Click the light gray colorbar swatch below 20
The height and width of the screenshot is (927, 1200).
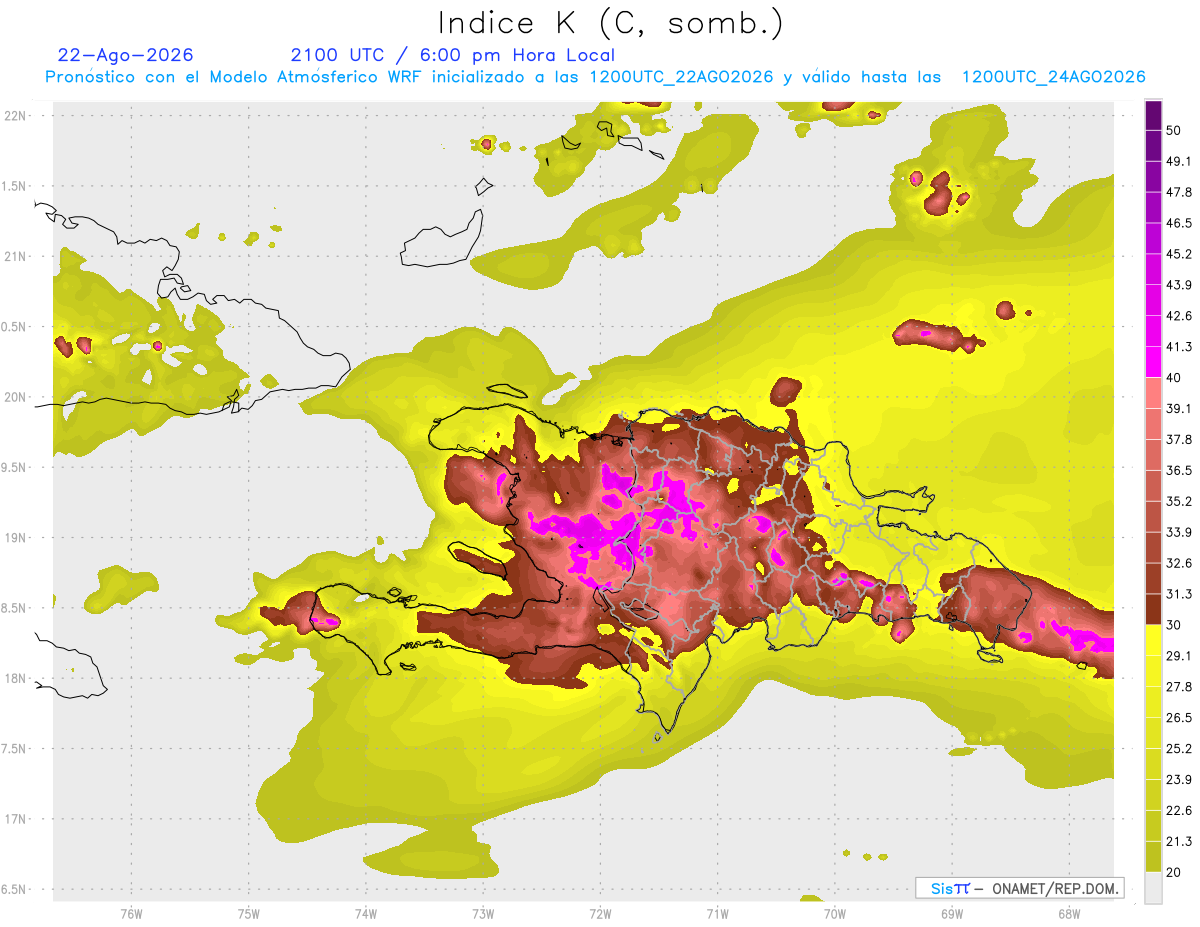1153,887
